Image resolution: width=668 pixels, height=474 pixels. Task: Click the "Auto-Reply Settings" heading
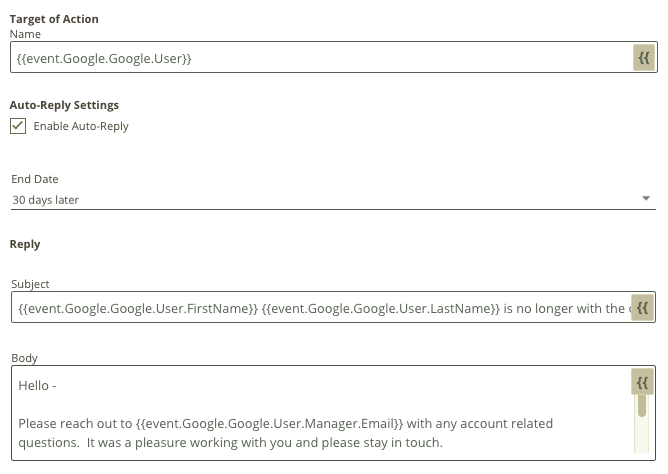point(64,105)
